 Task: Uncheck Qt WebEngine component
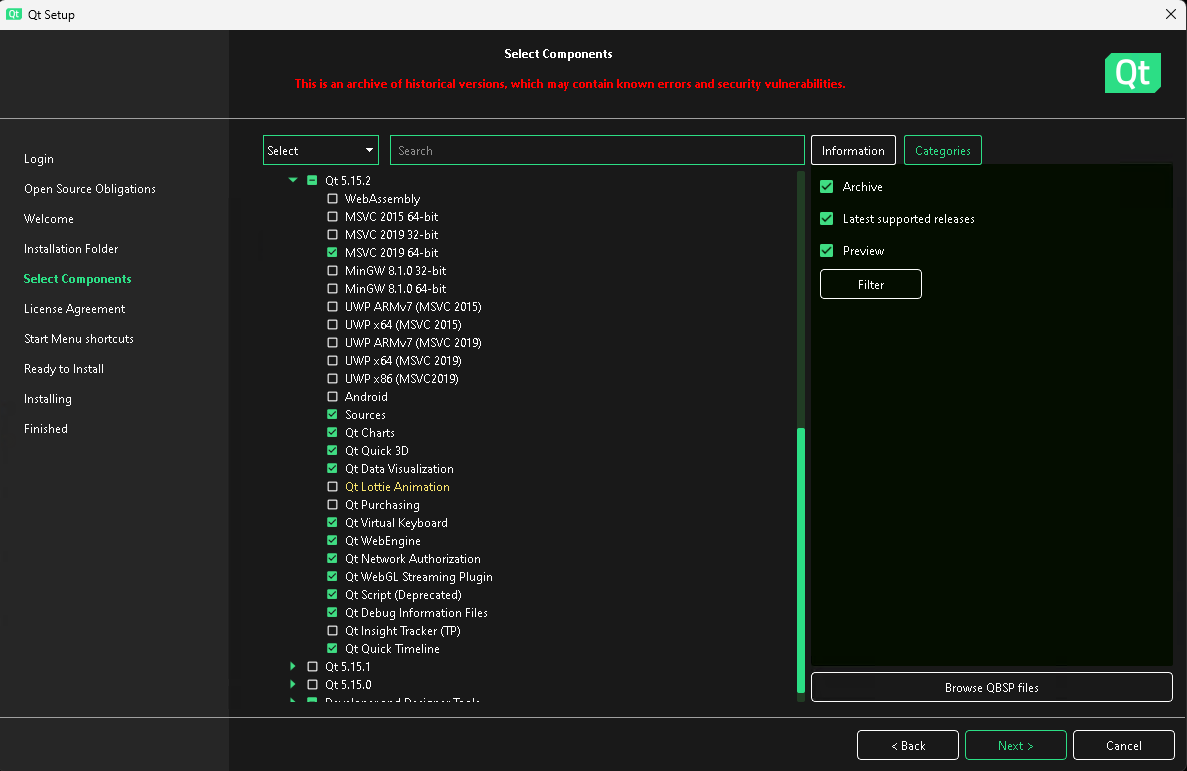point(332,541)
